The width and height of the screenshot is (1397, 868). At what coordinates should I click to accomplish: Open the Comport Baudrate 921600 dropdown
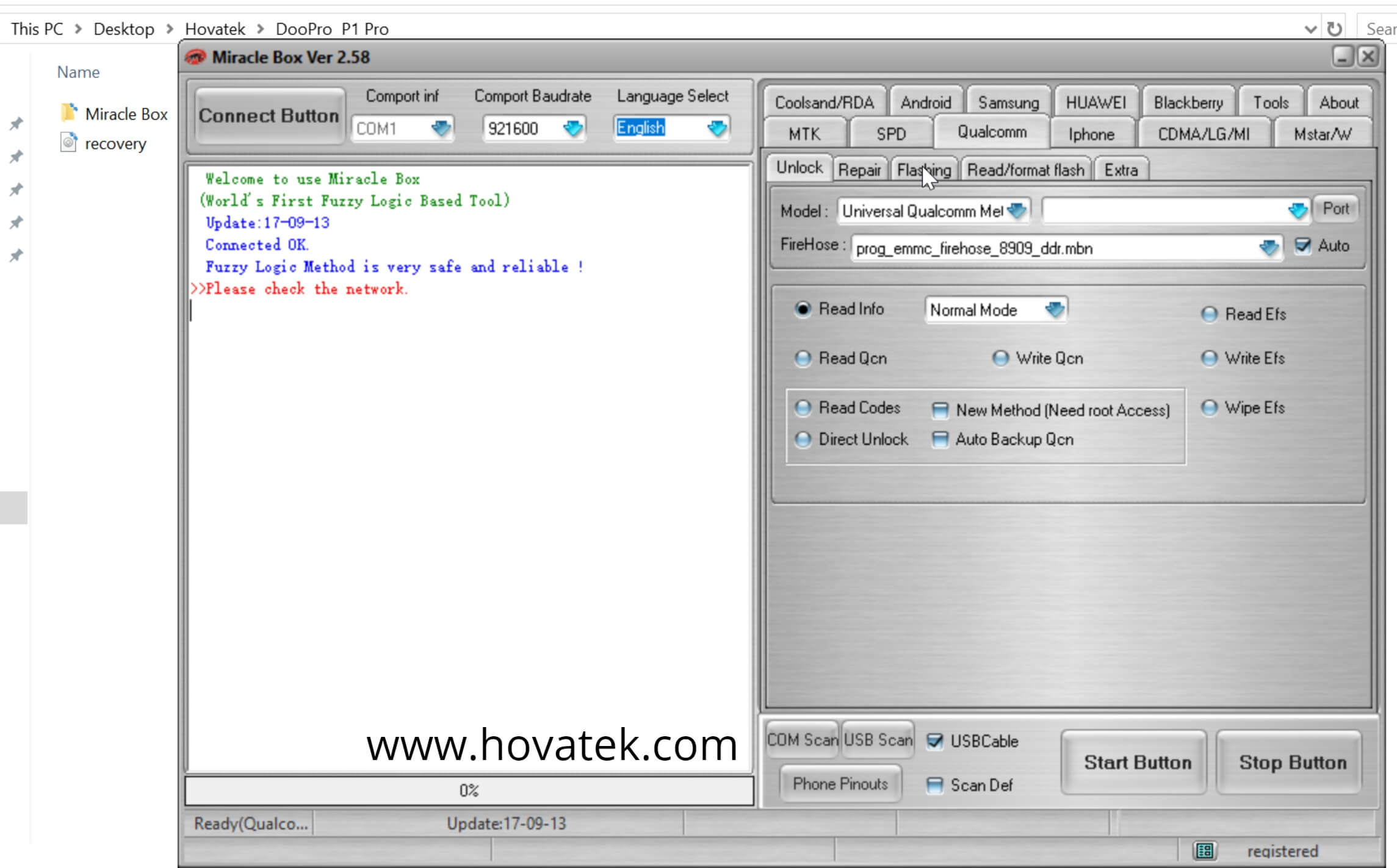click(x=572, y=128)
